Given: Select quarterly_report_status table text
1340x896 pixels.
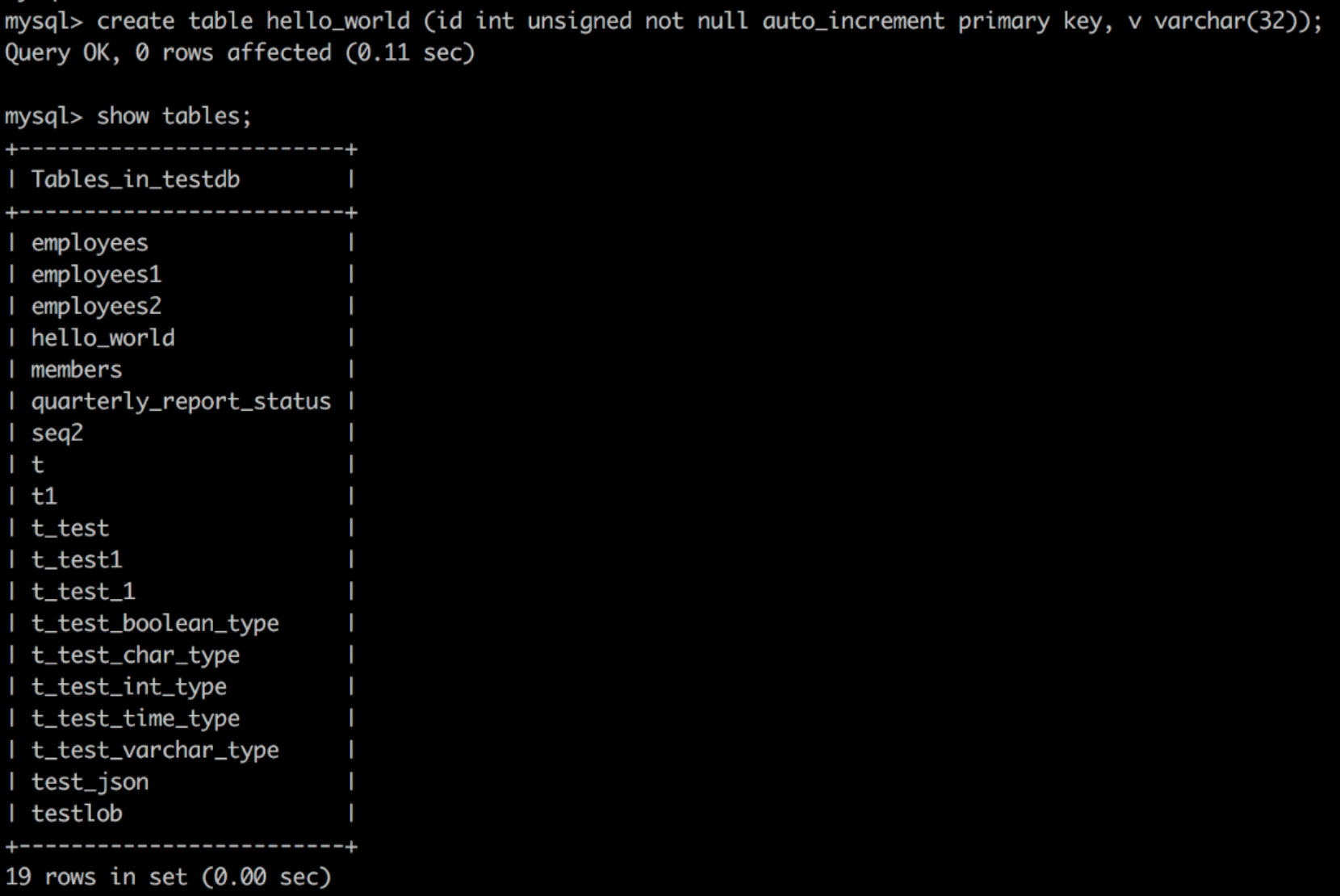Looking at the screenshot, I should (181, 401).
